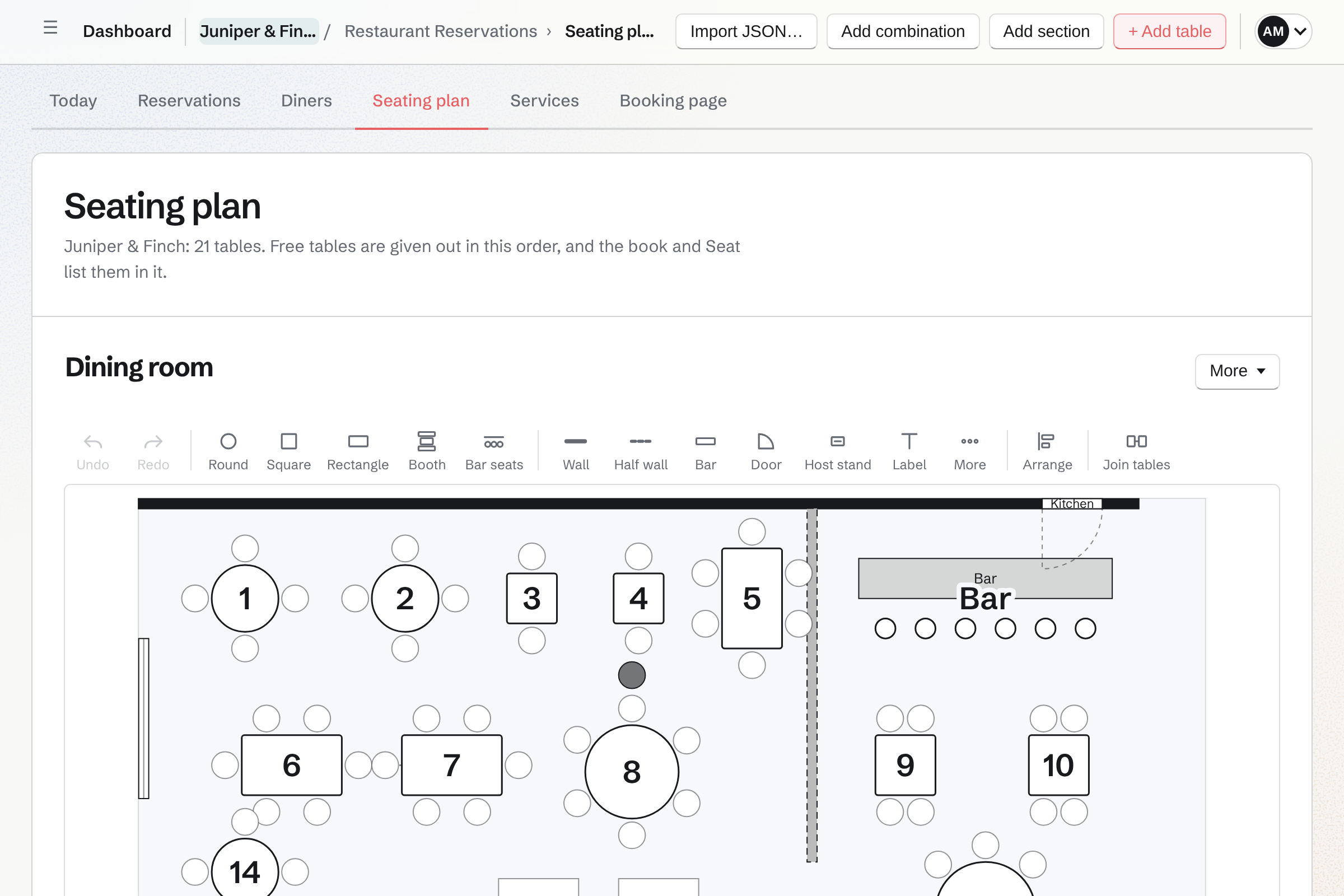Screen dimensions: 1344x896
Task: Go to the Dashboard link
Action: point(127,31)
